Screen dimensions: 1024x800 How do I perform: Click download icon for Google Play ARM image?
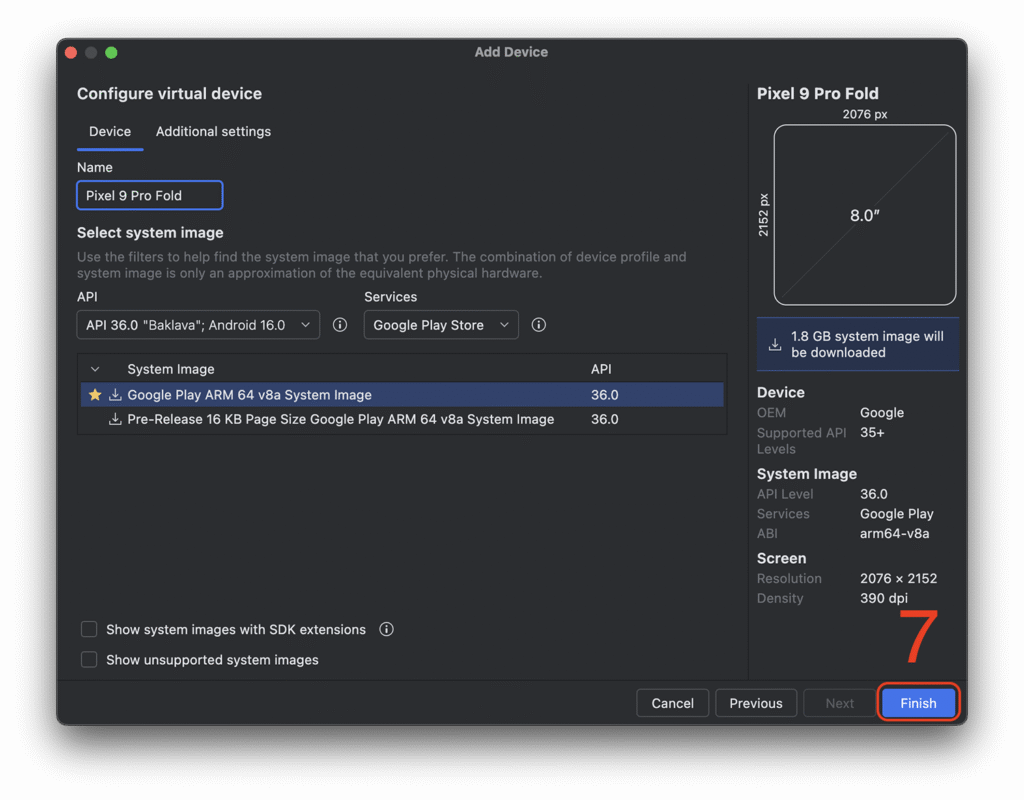115,395
